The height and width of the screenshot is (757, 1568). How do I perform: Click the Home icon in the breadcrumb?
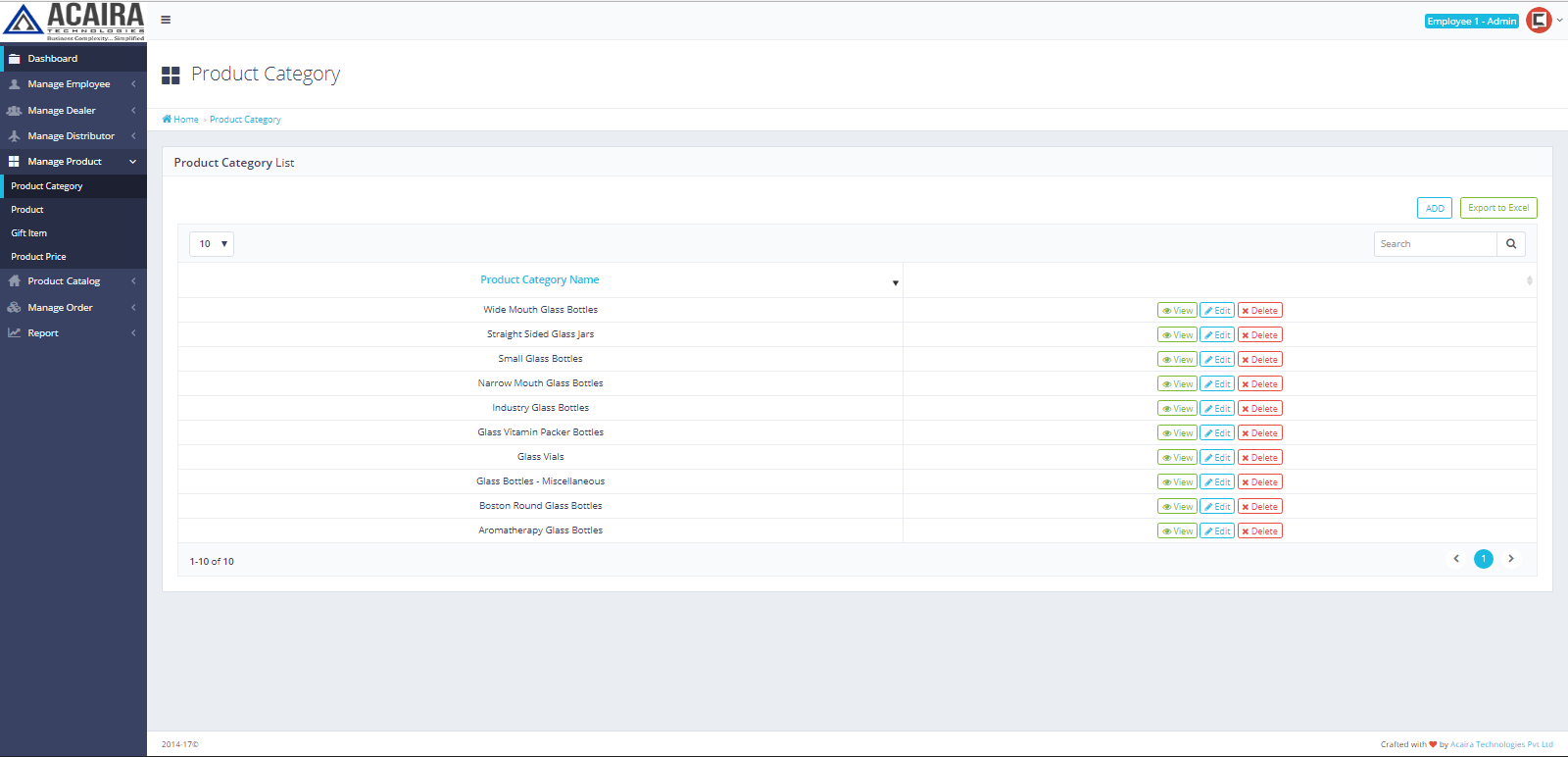click(167, 120)
